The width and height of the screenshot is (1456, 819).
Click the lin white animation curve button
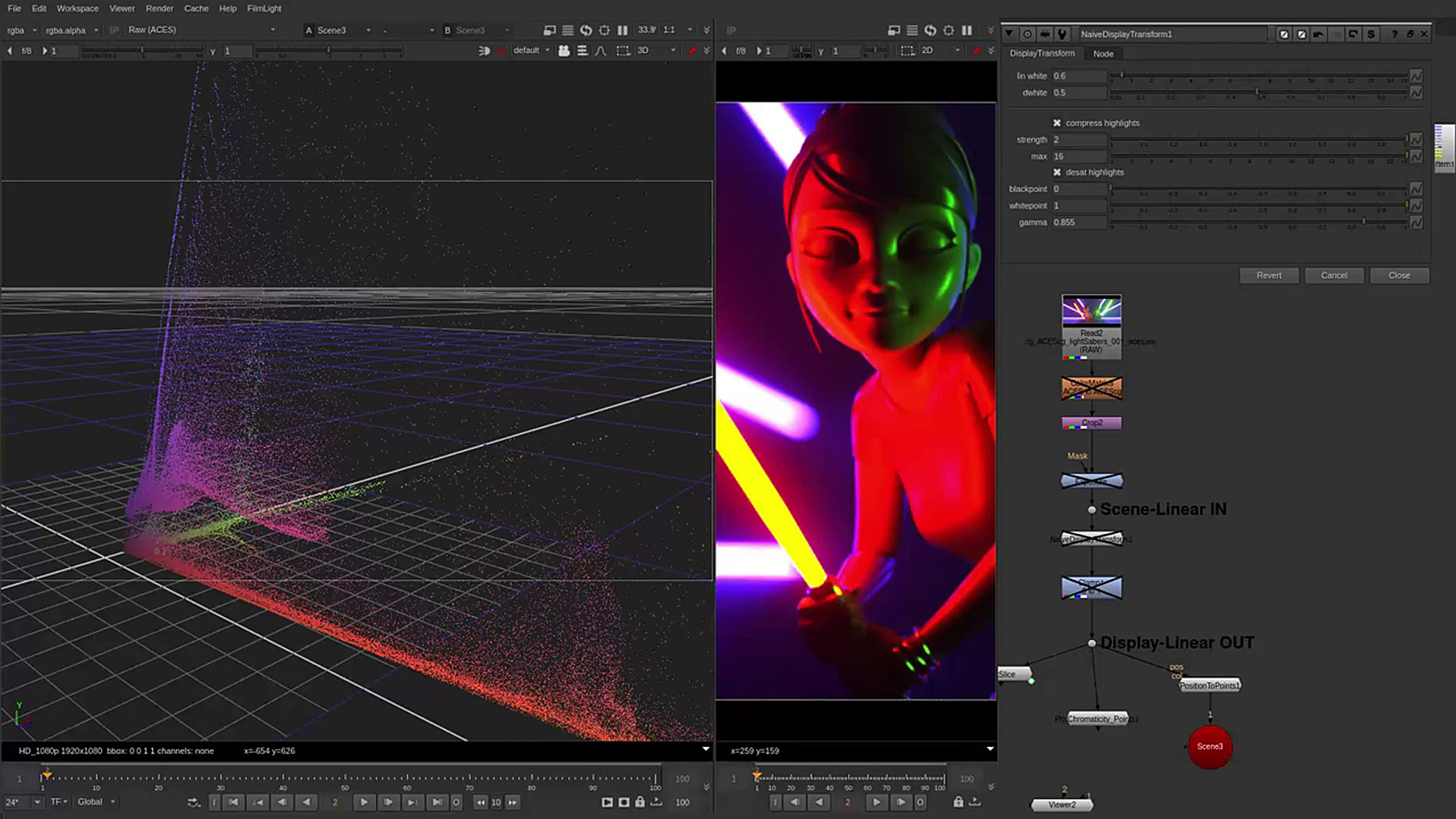[x=1416, y=76]
